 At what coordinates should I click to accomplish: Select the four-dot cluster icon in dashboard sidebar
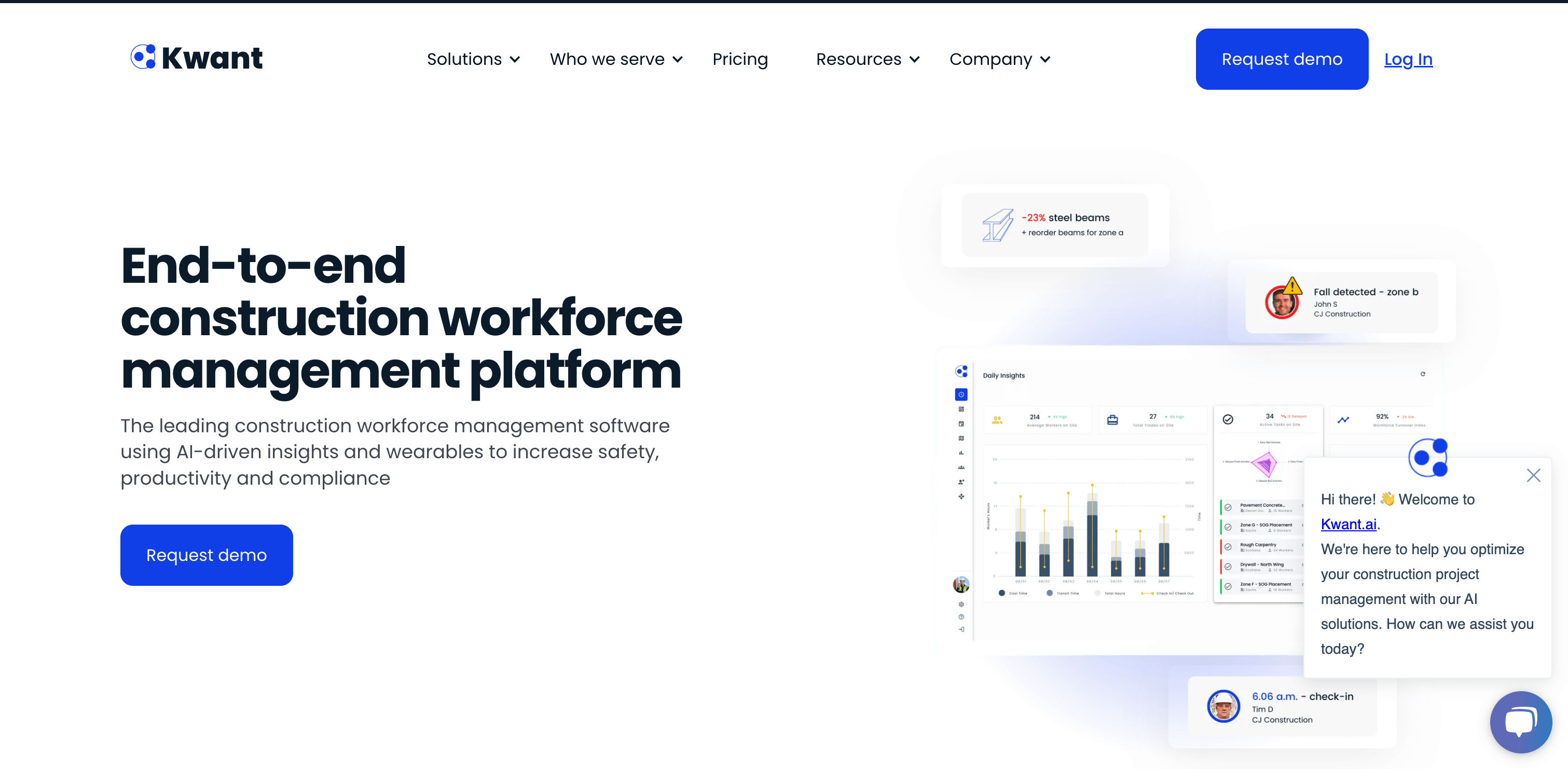(961, 497)
